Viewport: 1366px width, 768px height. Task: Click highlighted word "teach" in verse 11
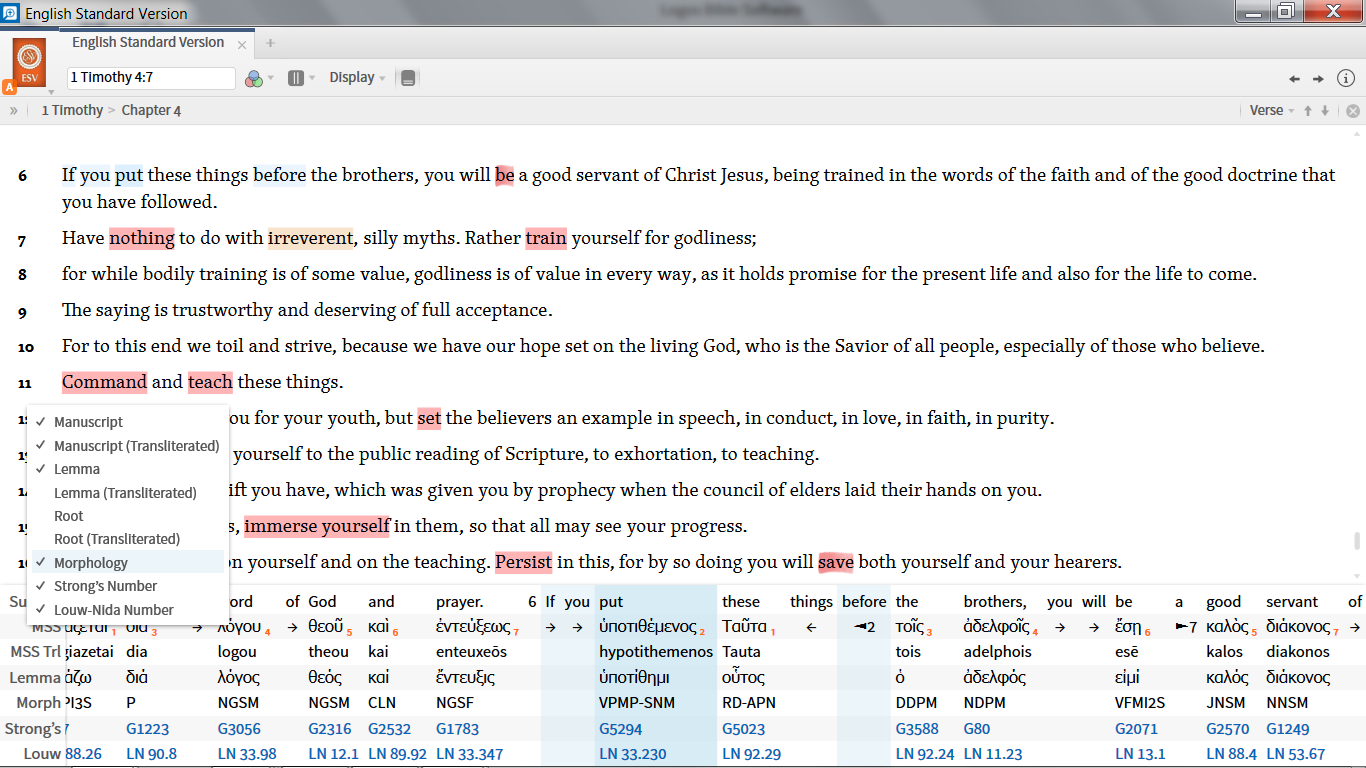pyautogui.click(x=210, y=382)
